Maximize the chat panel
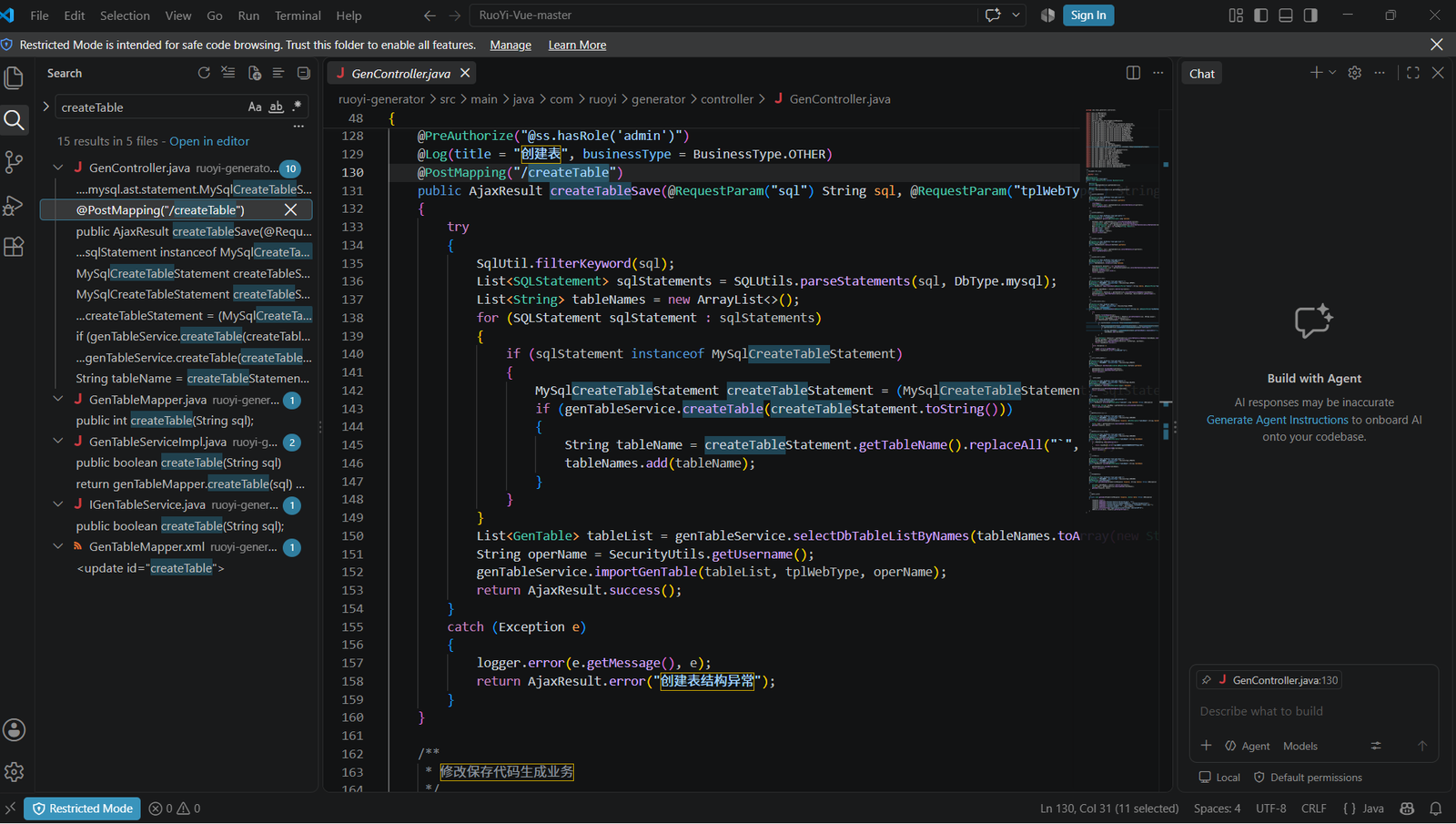The width and height of the screenshot is (1456, 824). 1413,73
